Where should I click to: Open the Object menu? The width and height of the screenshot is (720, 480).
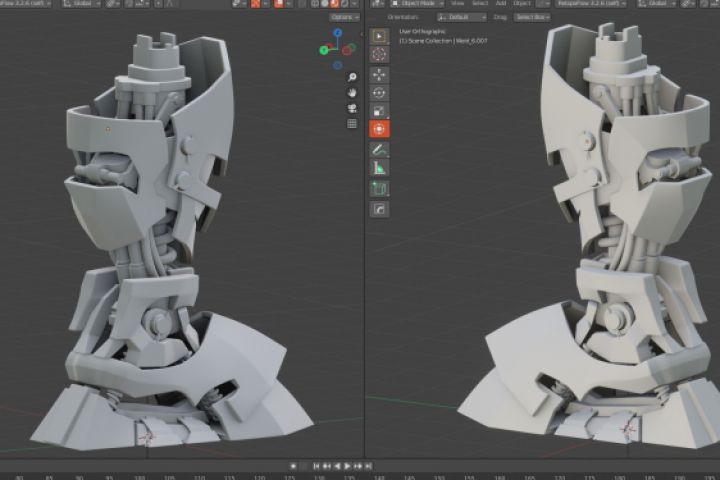click(522, 4)
